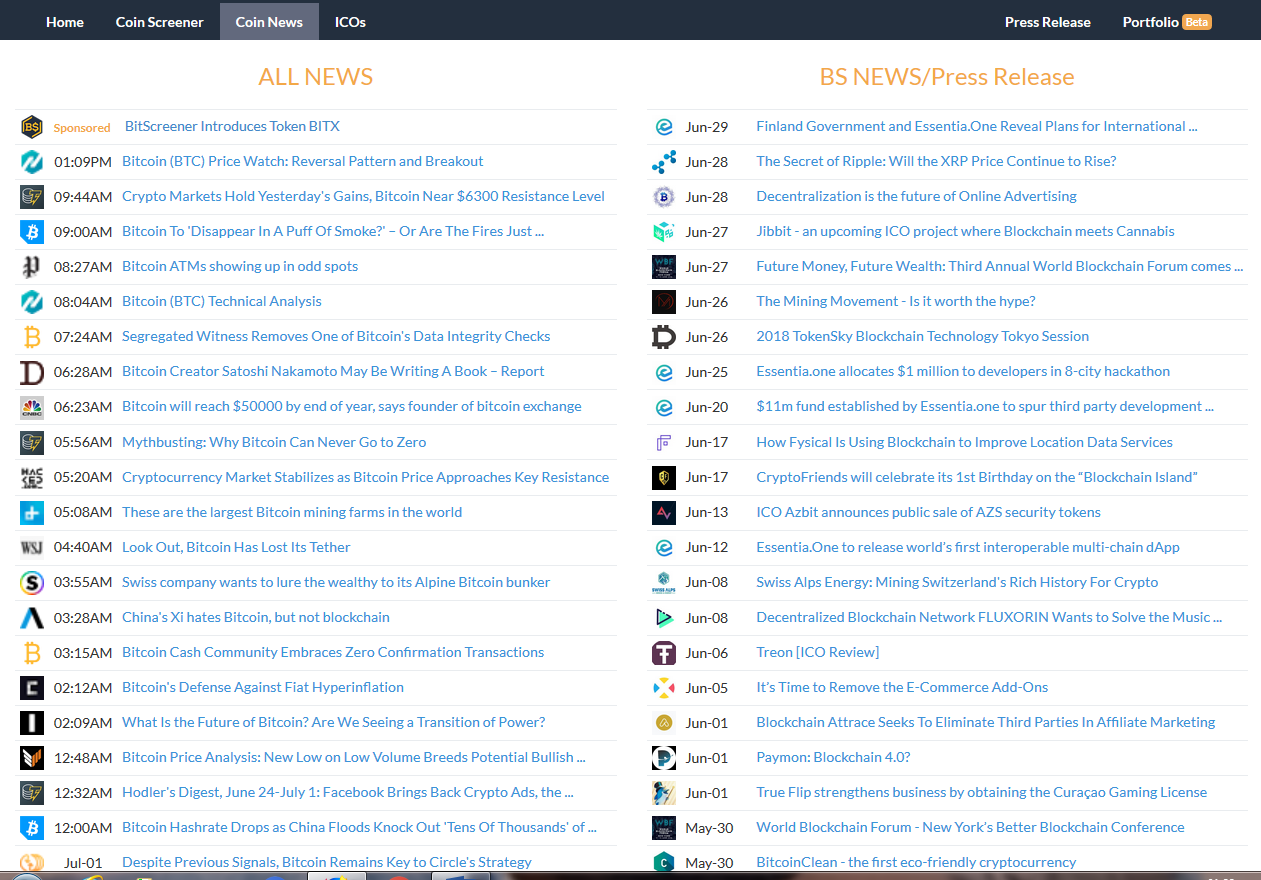Select the Coin News tab
The width and height of the screenshot is (1261, 880).
click(x=269, y=22)
